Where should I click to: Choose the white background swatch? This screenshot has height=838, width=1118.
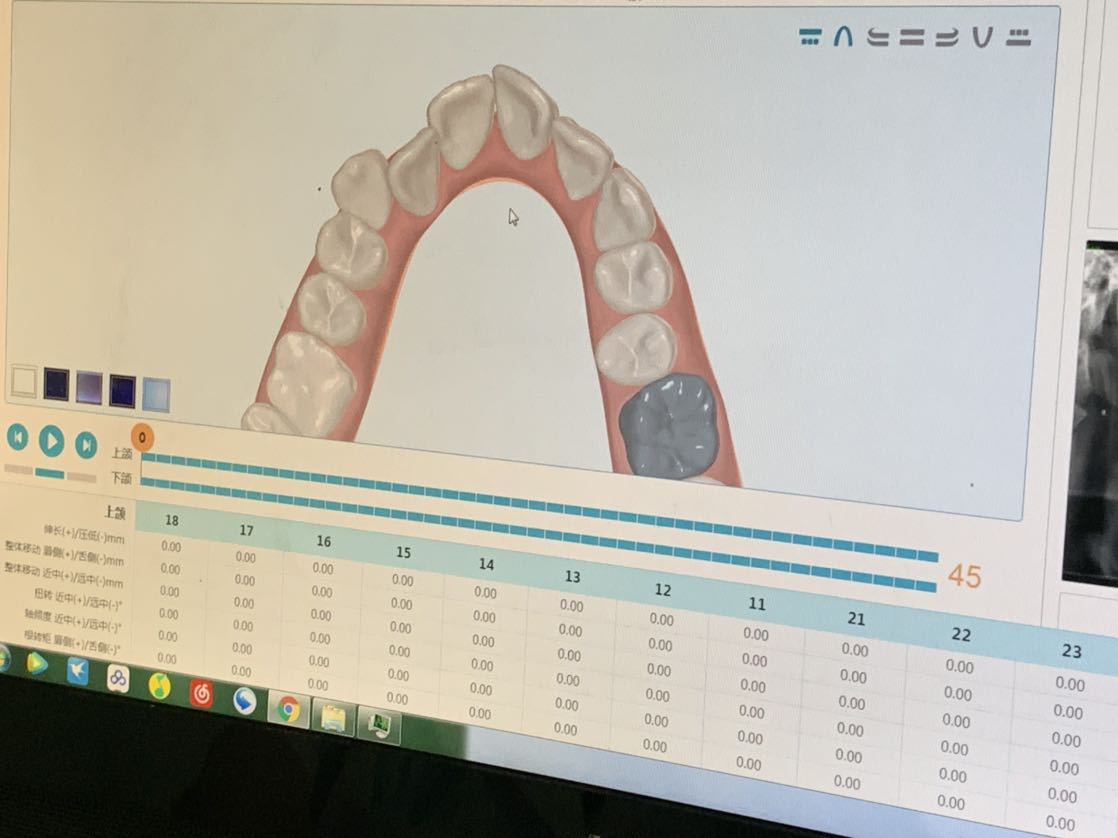[24, 382]
